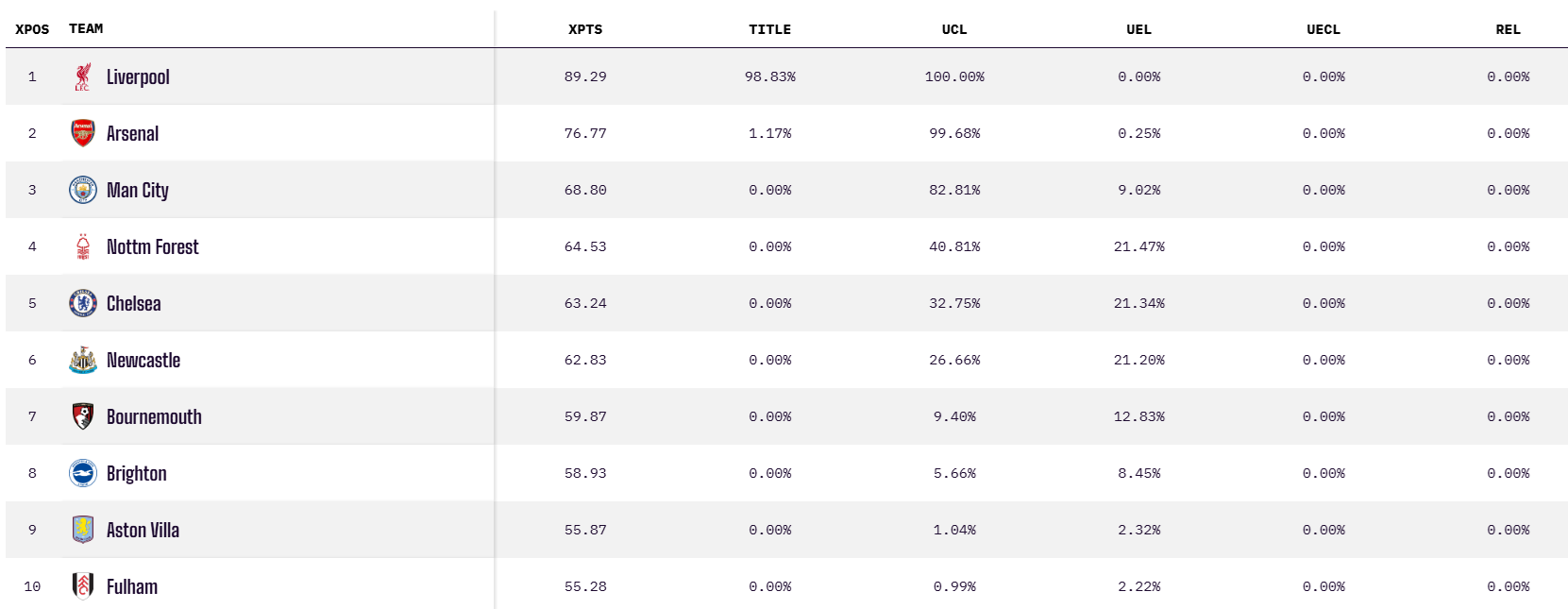The height and width of the screenshot is (609, 1568).
Task: Sort table by XPTS column header
Action: click(x=585, y=29)
